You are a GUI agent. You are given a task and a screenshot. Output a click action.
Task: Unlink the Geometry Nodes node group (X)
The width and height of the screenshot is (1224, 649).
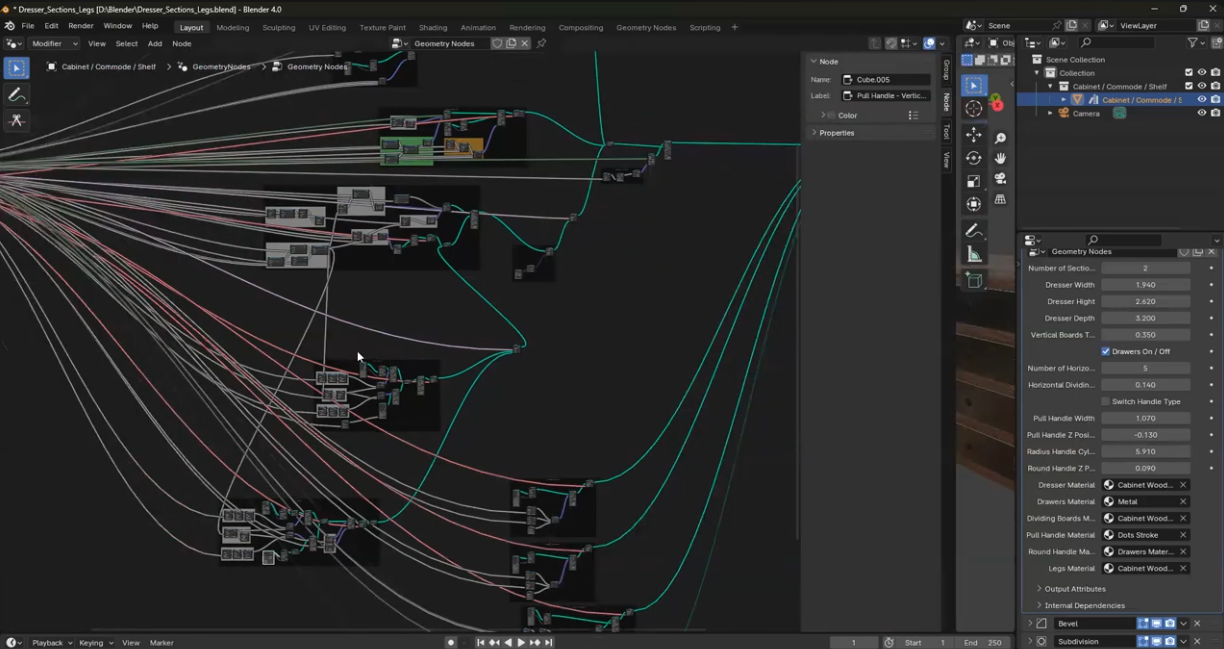(x=524, y=43)
